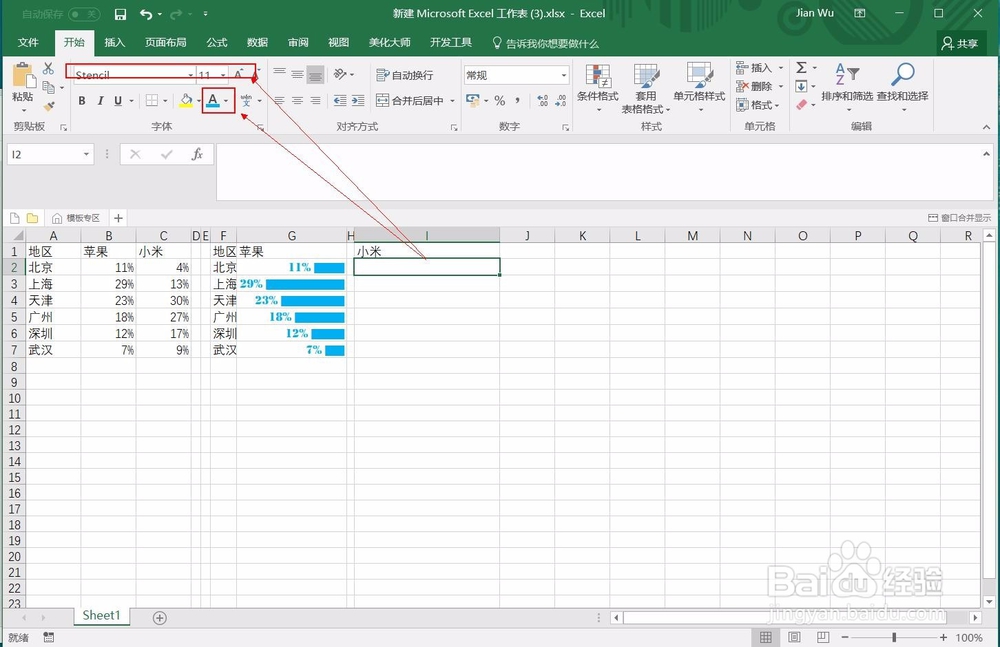
Task: Open the Name Box dropdown arrow
Action: [86, 154]
